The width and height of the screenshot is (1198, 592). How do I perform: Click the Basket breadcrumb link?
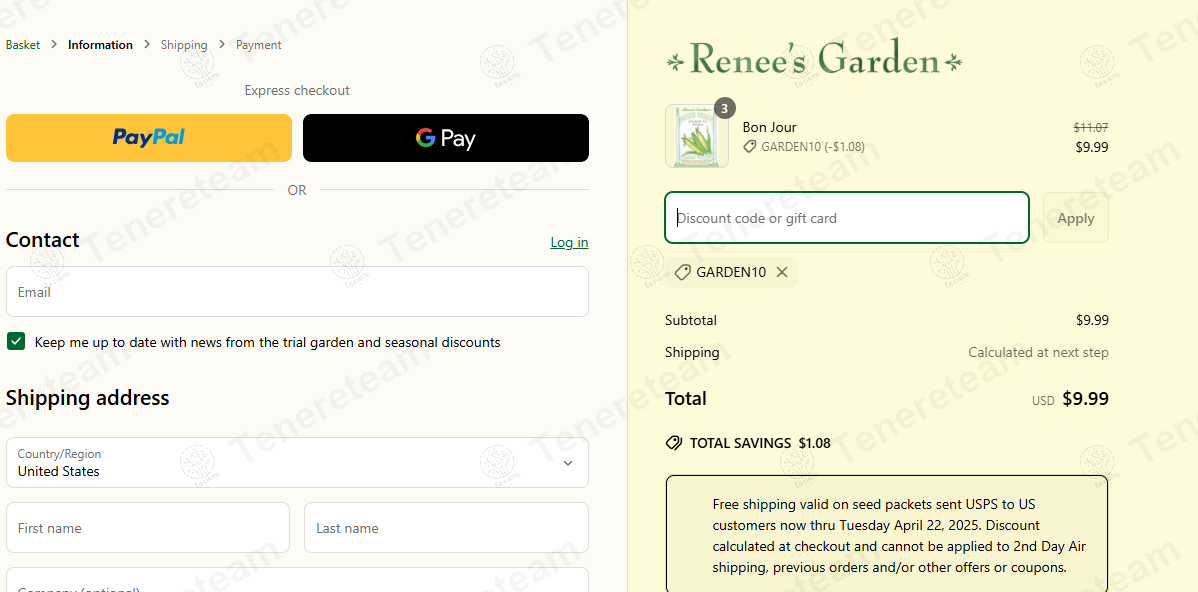(23, 45)
